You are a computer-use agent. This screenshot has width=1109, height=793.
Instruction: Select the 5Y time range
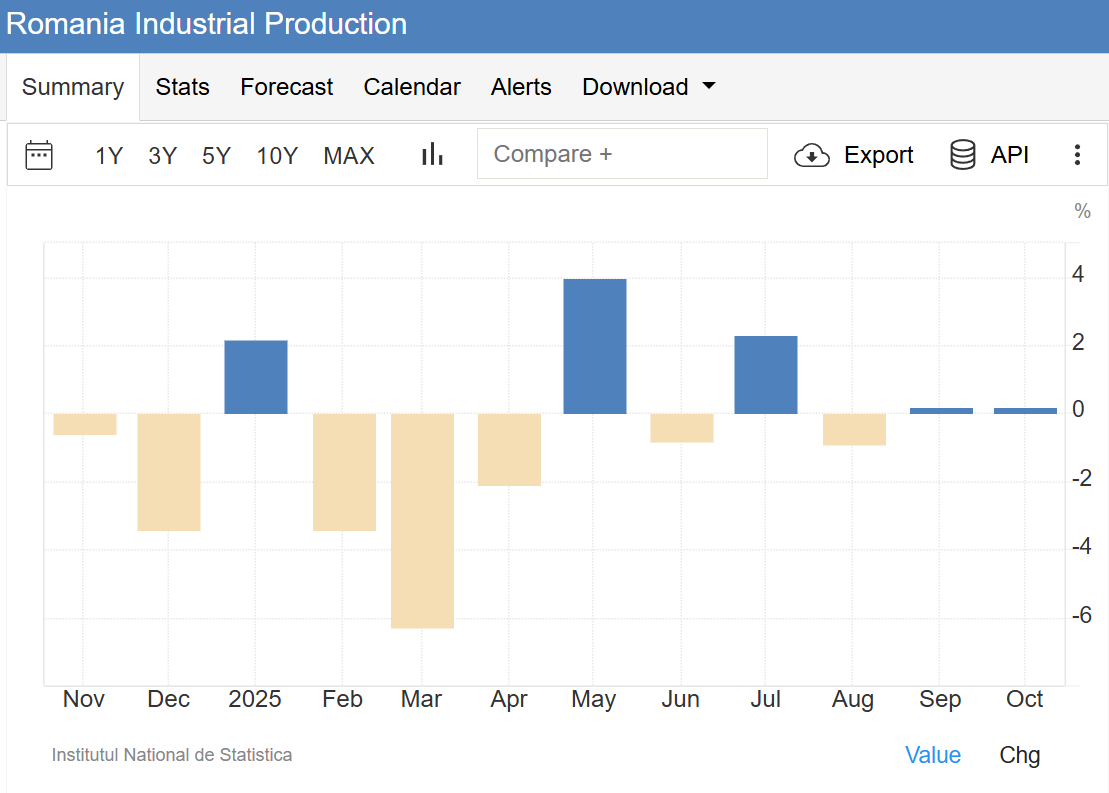(x=216, y=156)
